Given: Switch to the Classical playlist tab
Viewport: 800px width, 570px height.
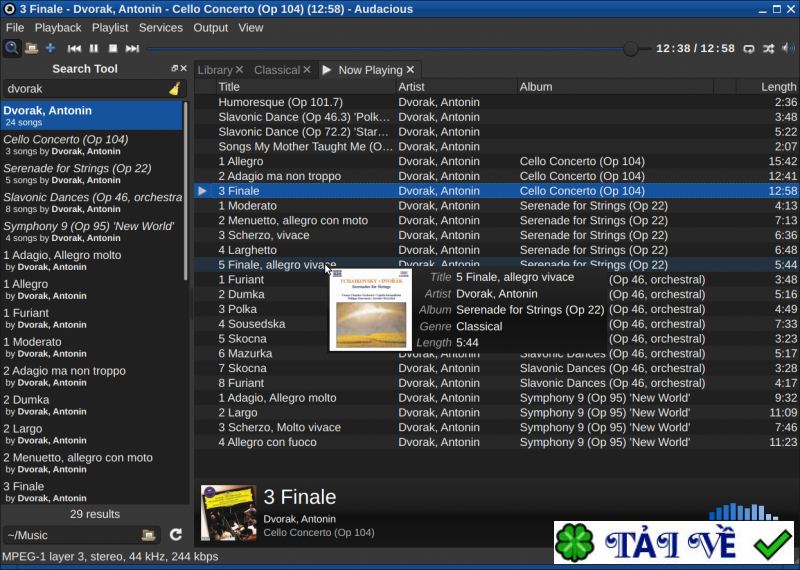Looking at the screenshot, I should (276, 70).
